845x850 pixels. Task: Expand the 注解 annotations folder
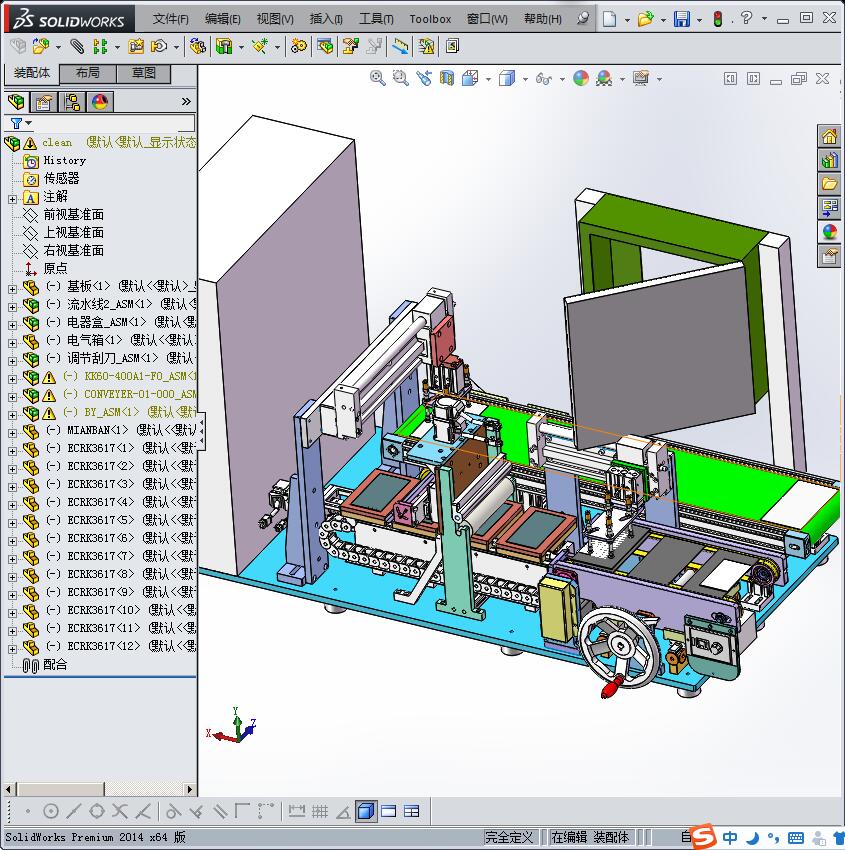pyautogui.click(x=12, y=198)
